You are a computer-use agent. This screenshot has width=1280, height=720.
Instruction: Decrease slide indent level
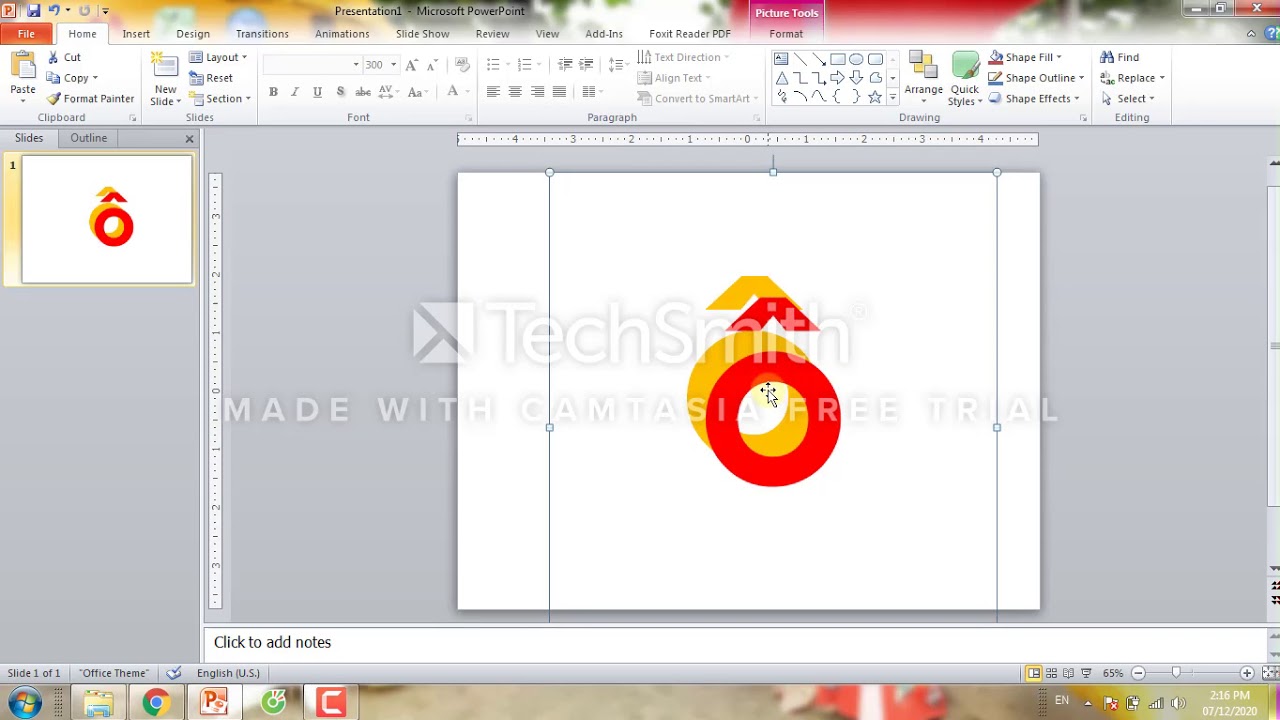point(565,65)
